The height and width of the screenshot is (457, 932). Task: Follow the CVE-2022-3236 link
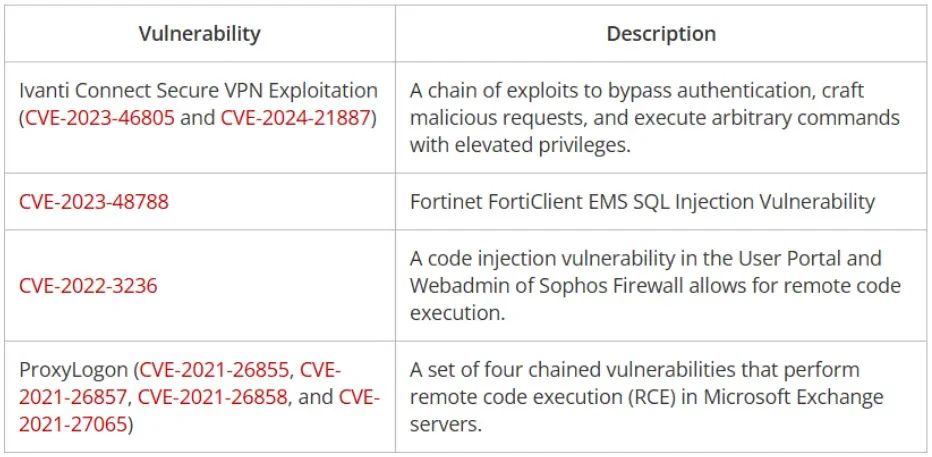click(88, 285)
